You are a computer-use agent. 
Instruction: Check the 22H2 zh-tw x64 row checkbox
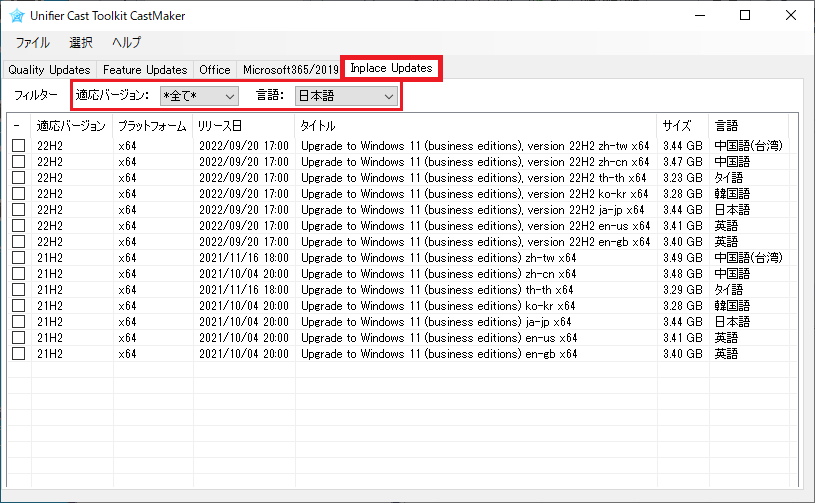[x=19, y=145]
